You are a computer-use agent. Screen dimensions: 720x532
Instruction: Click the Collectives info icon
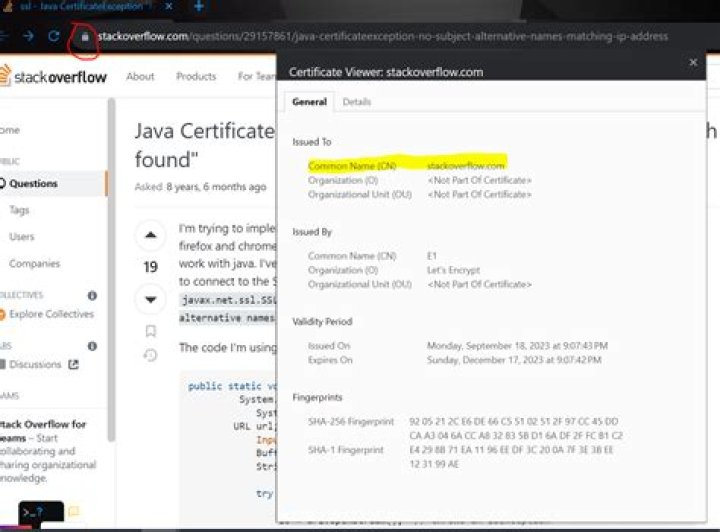(92, 295)
